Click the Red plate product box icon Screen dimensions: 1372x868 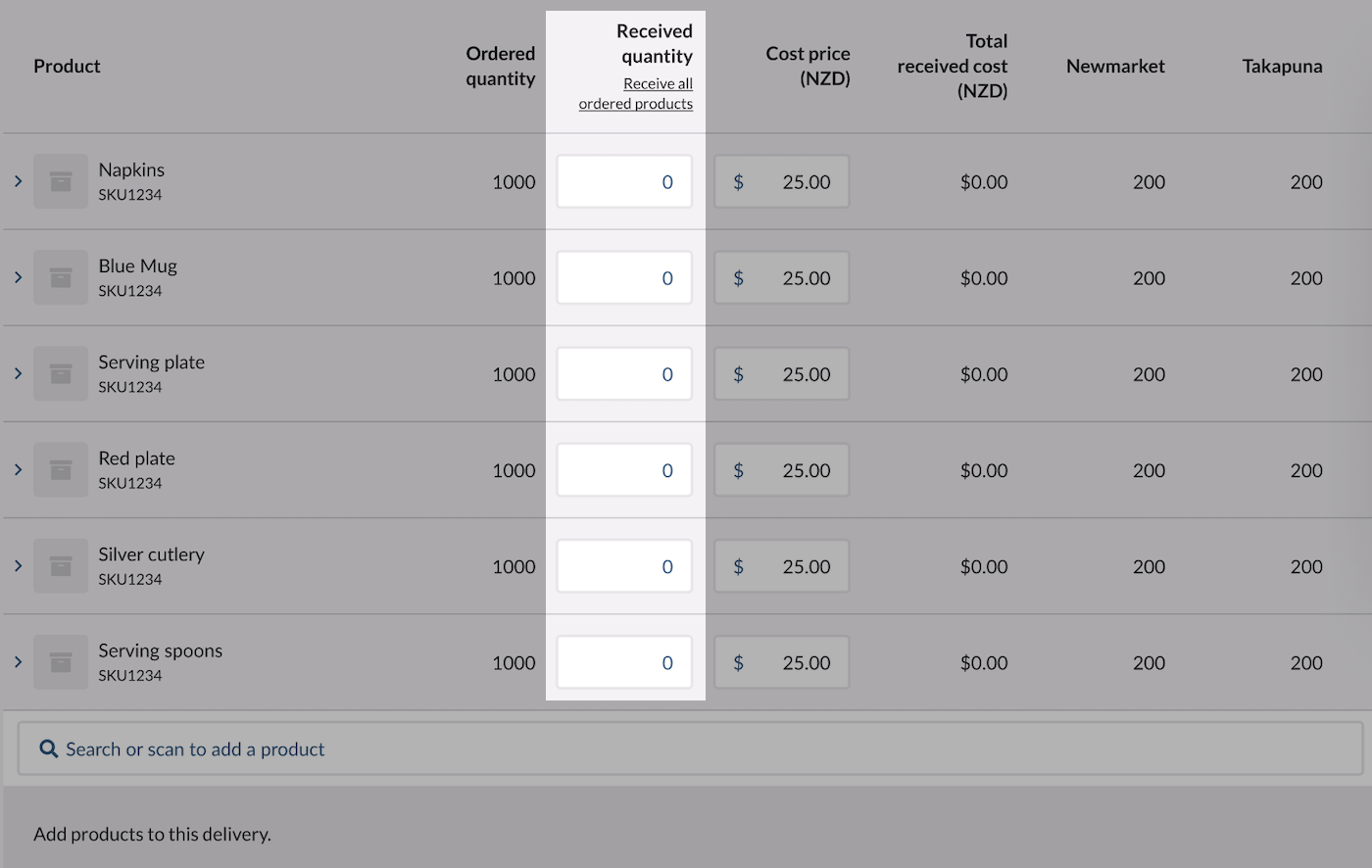[x=61, y=469]
